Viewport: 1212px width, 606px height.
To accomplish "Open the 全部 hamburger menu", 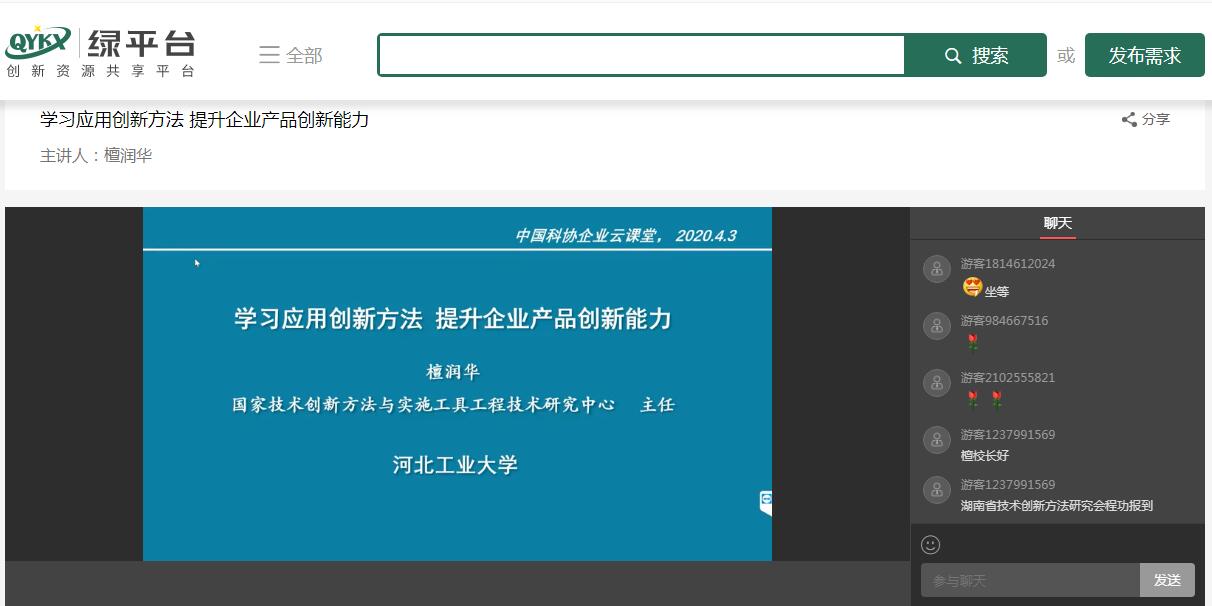I will [x=290, y=55].
